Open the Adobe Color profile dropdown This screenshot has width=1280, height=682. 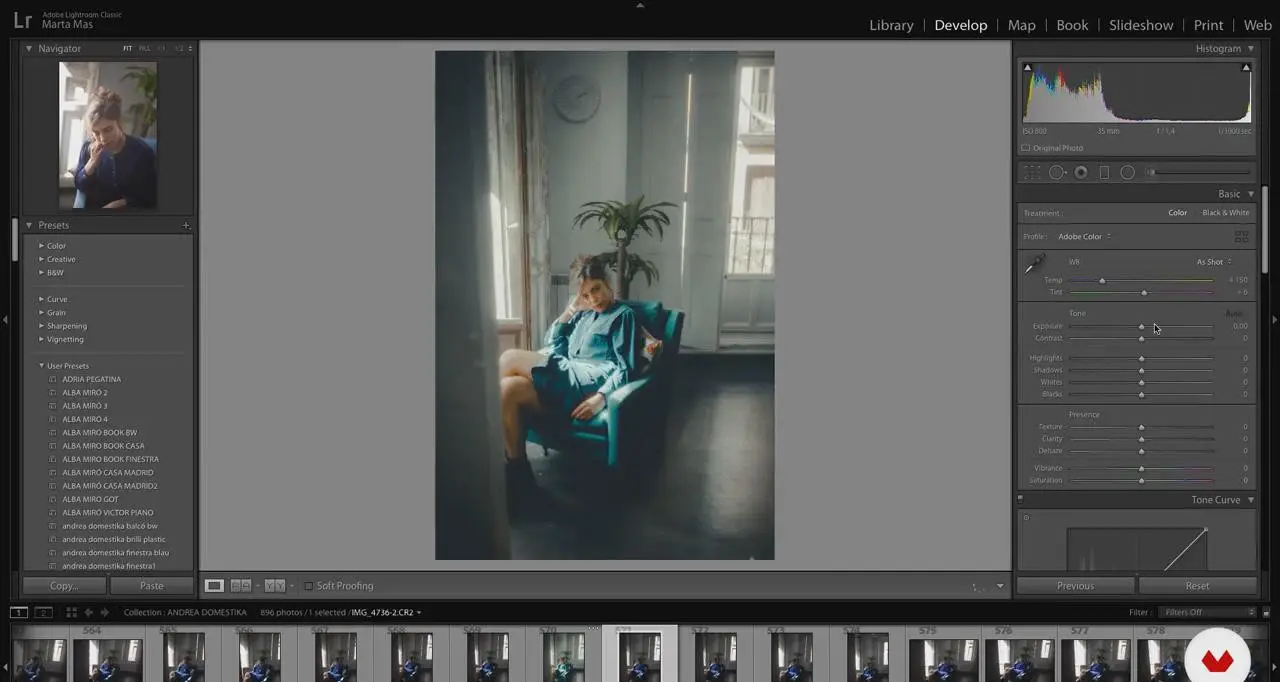pos(1084,237)
